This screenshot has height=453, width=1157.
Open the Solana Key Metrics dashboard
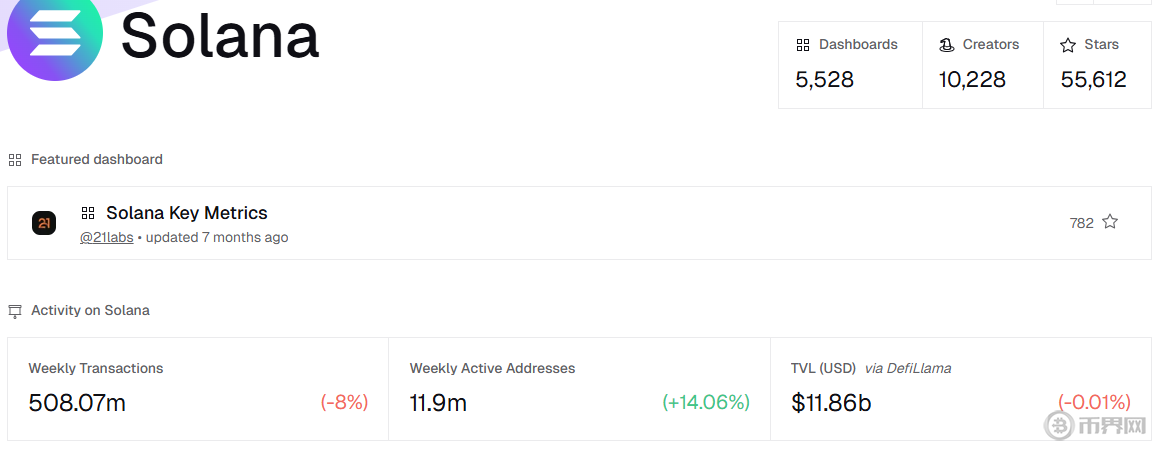[x=187, y=213]
